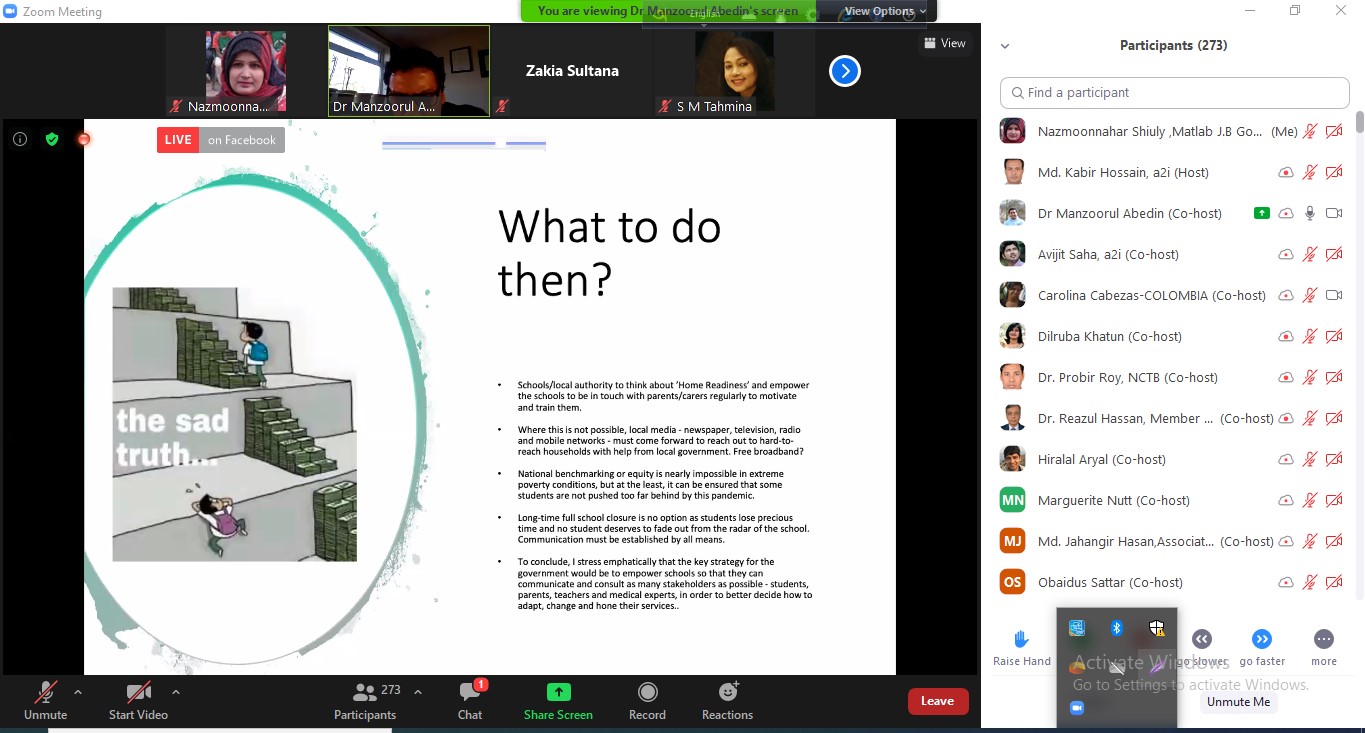Viewport: 1365px width, 733px height.
Task: Open the Participants panel icon in toolbar
Action: pos(365,692)
